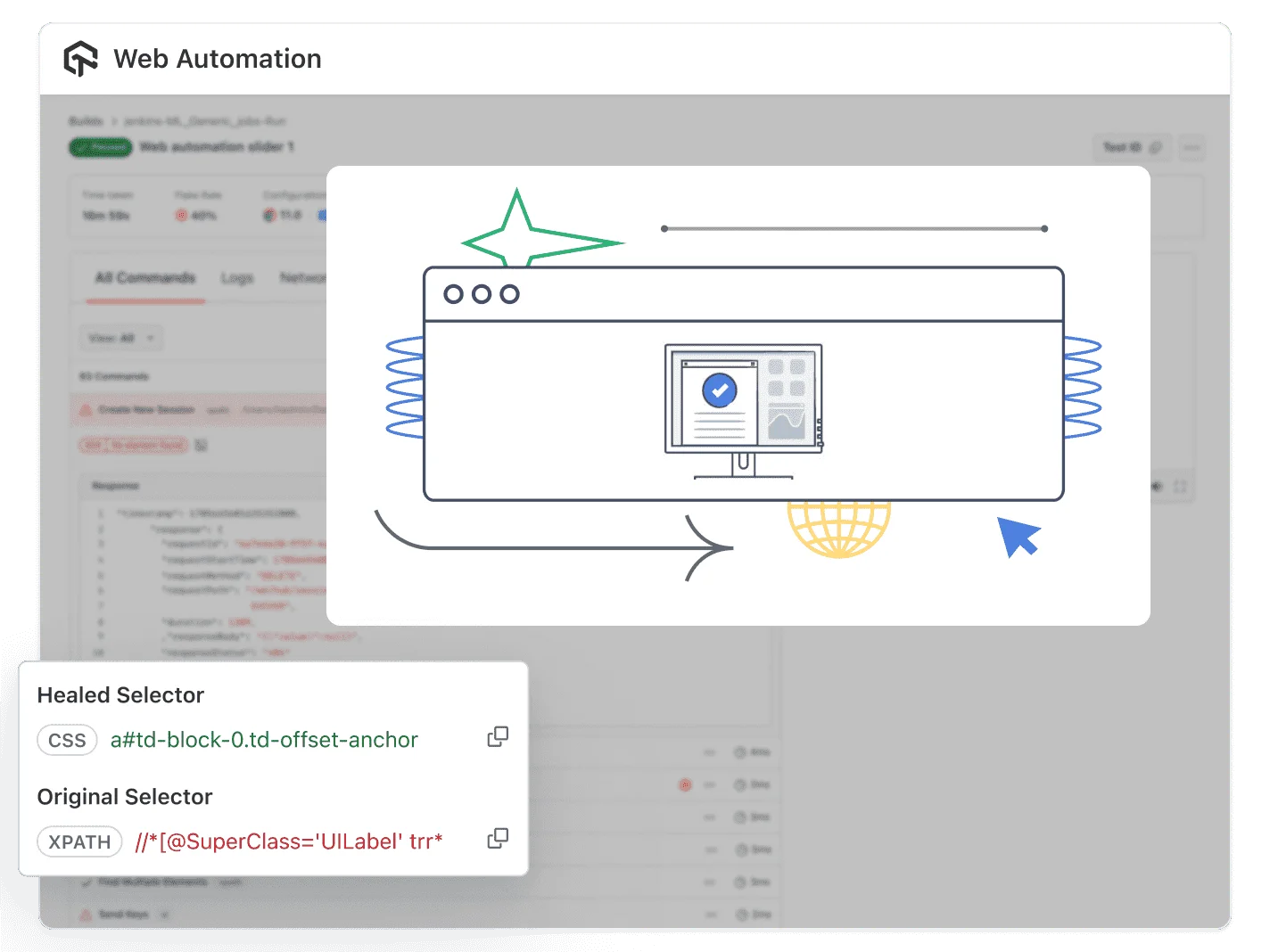Click the red flake rate indicator icon

pos(182,215)
